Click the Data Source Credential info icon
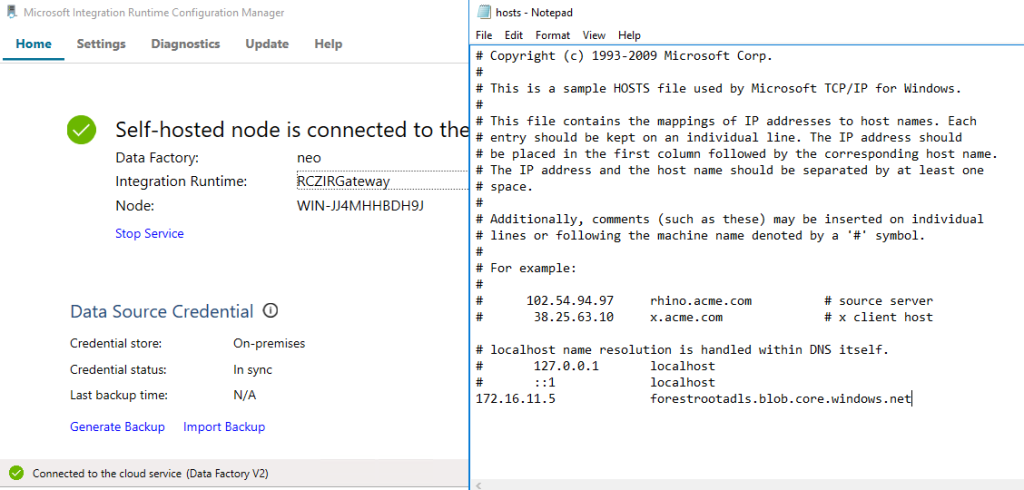 (270, 310)
